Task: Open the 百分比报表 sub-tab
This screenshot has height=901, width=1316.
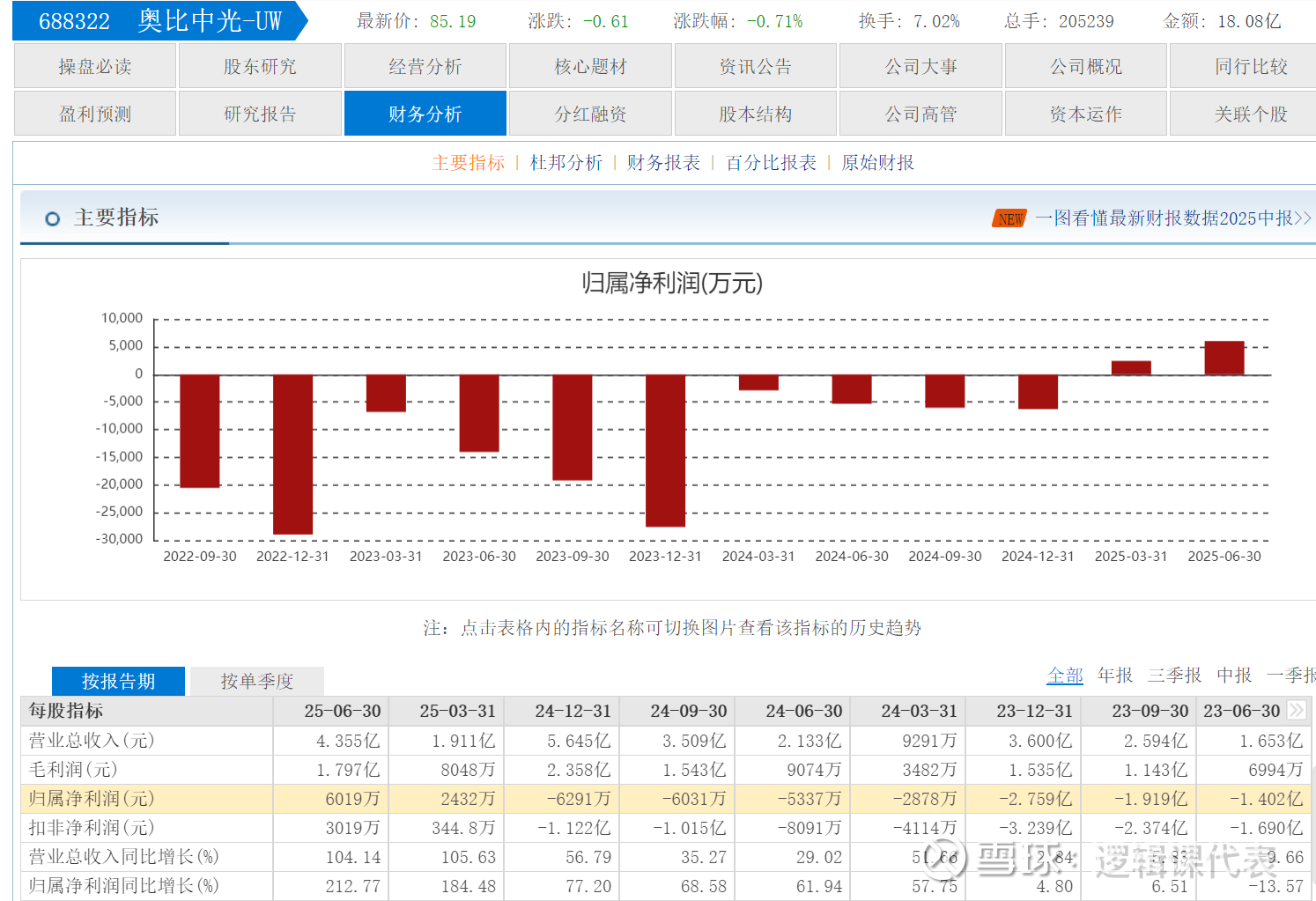Action: (x=771, y=163)
